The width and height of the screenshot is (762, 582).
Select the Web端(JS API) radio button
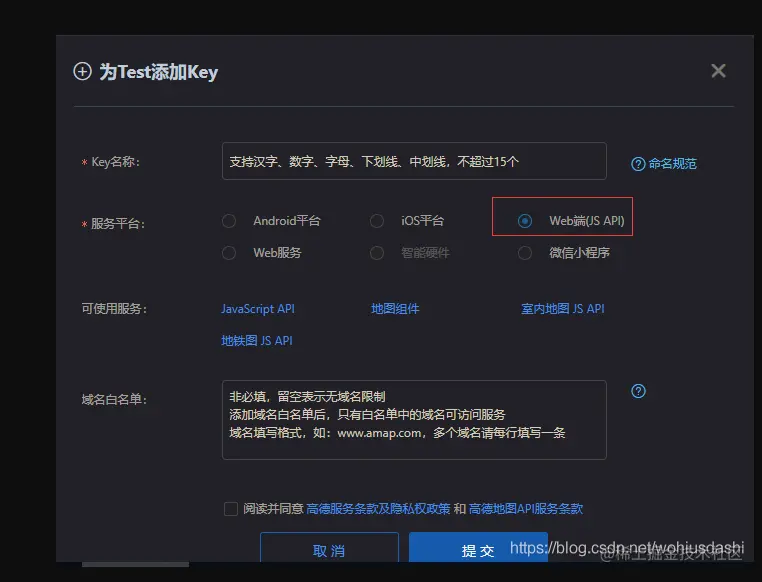tap(524, 221)
